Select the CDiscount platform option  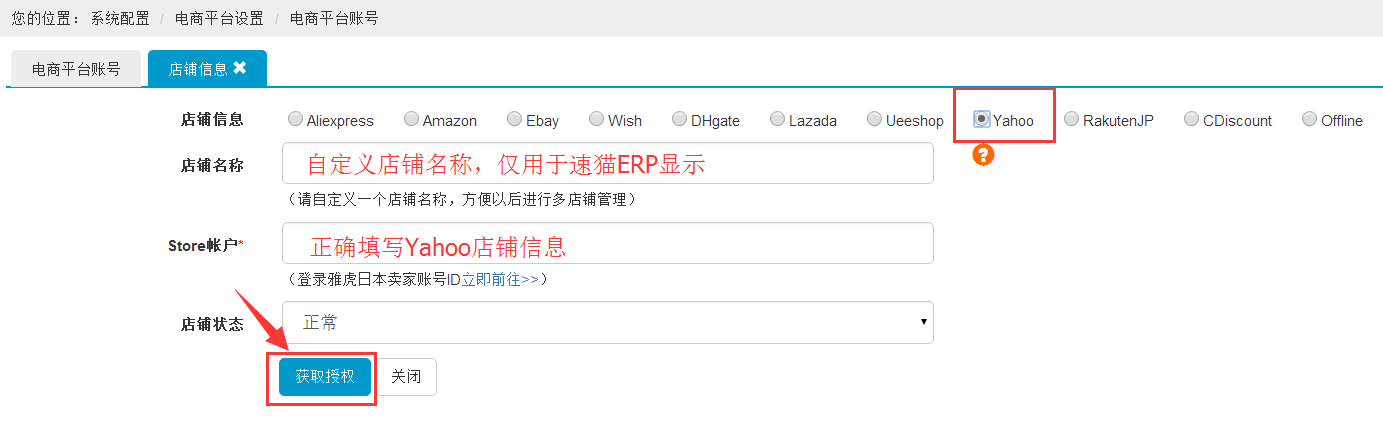click(1191, 119)
